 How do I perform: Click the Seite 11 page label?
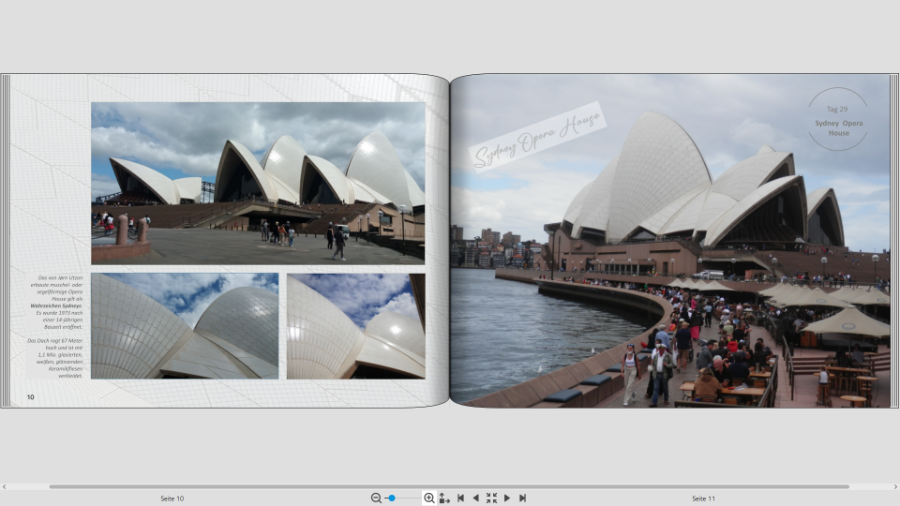click(703, 498)
